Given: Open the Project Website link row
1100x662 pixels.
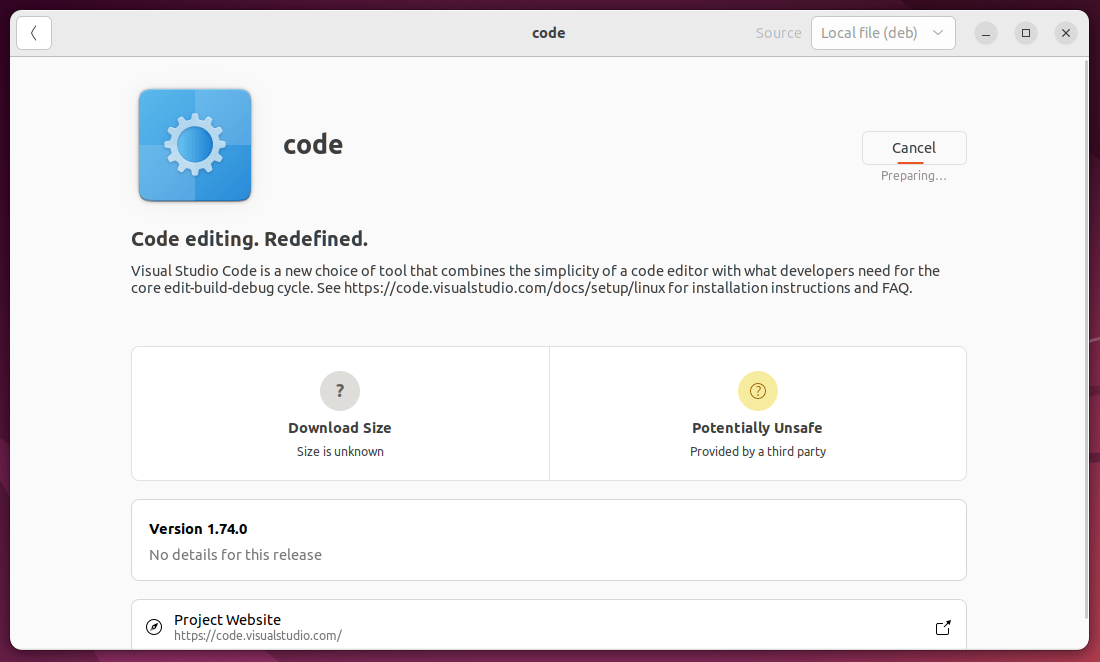Looking at the screenshot, I should coord(549,626).
